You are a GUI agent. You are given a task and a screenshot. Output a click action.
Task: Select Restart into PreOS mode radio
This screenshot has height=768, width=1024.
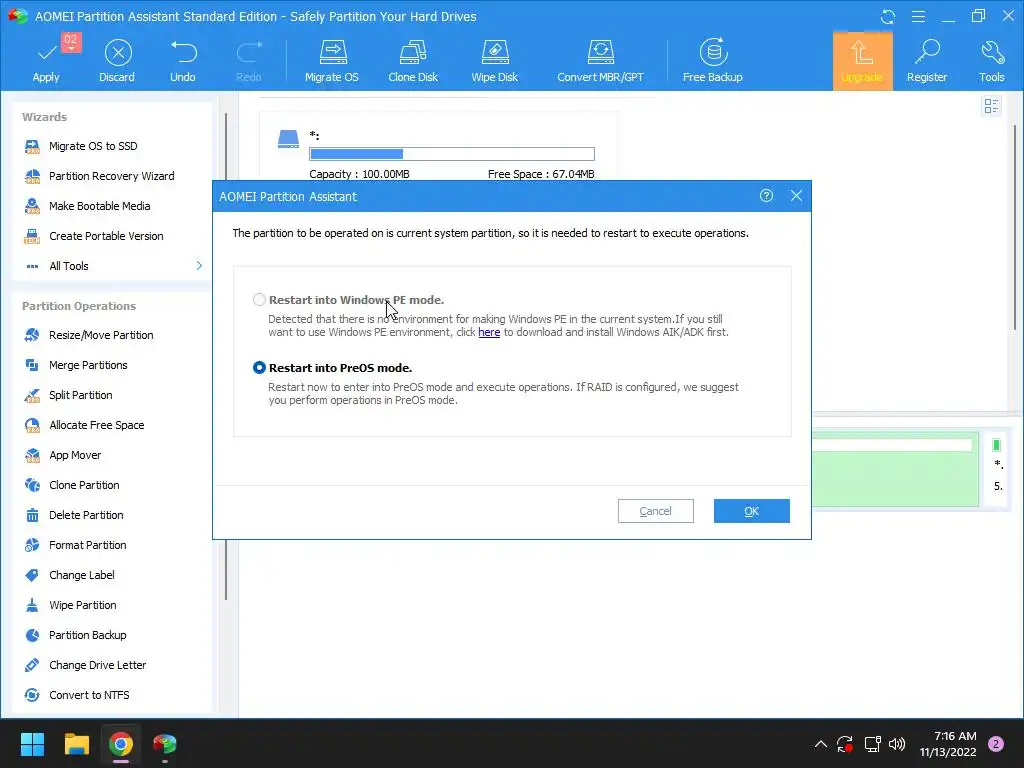point(259,368)
